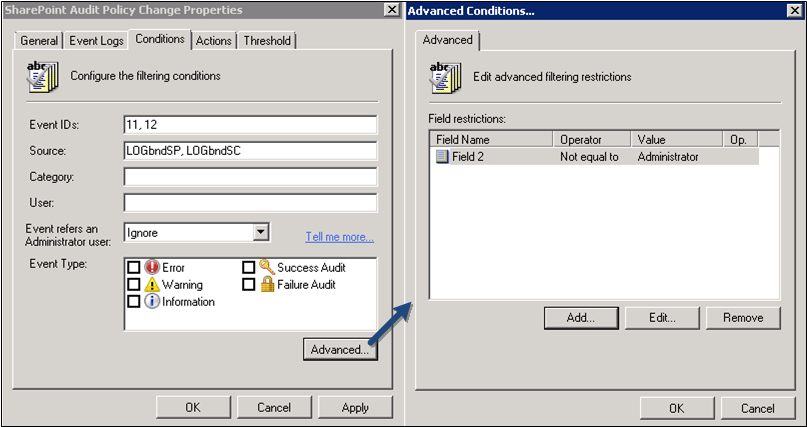Viewport: 807px width, 427px height.
Task: Open the Event Logs tab
Action: (x=96, y=41)
